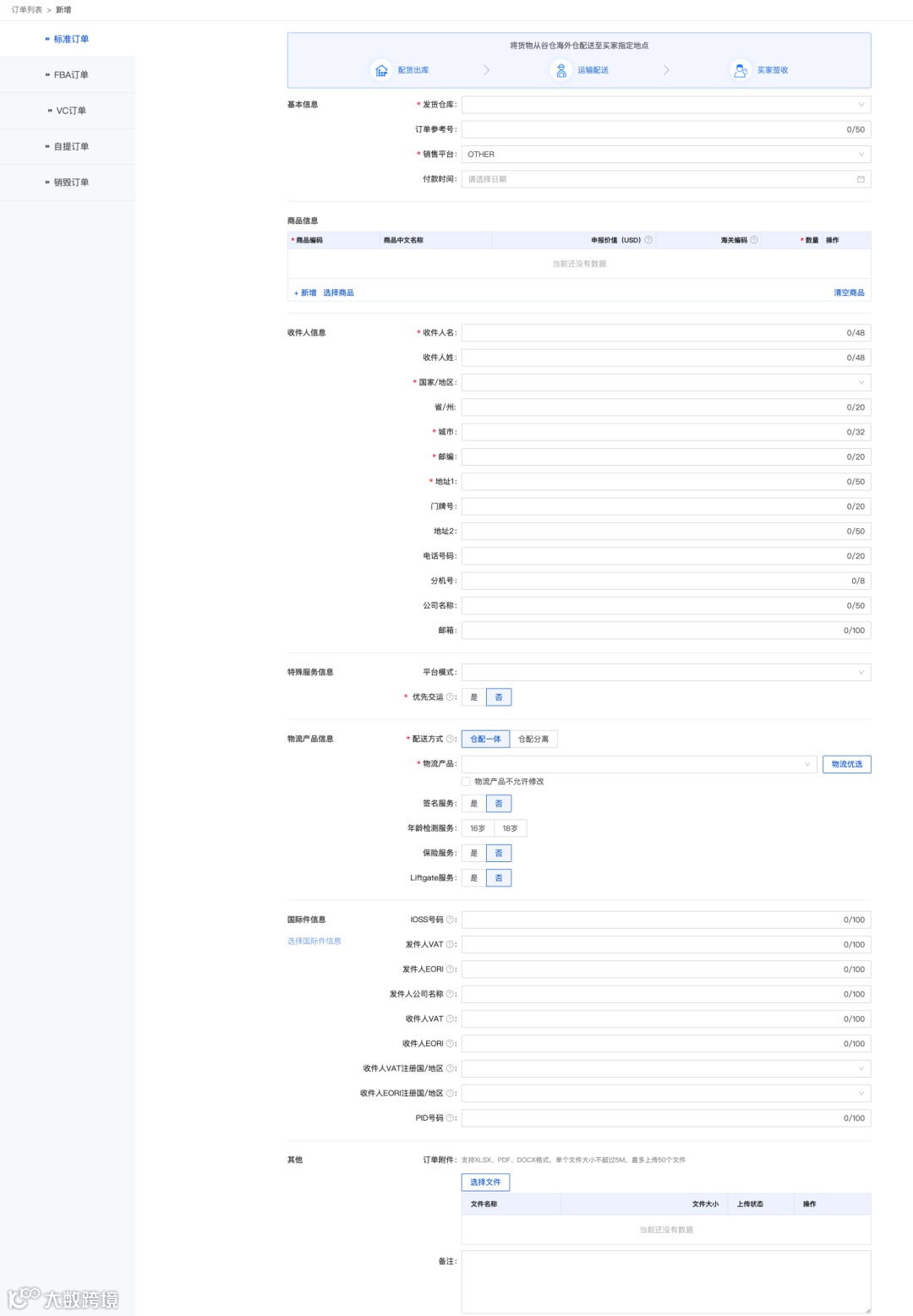
Task: Click 选择国际件信息 link
Action: [x=314, y=942]
